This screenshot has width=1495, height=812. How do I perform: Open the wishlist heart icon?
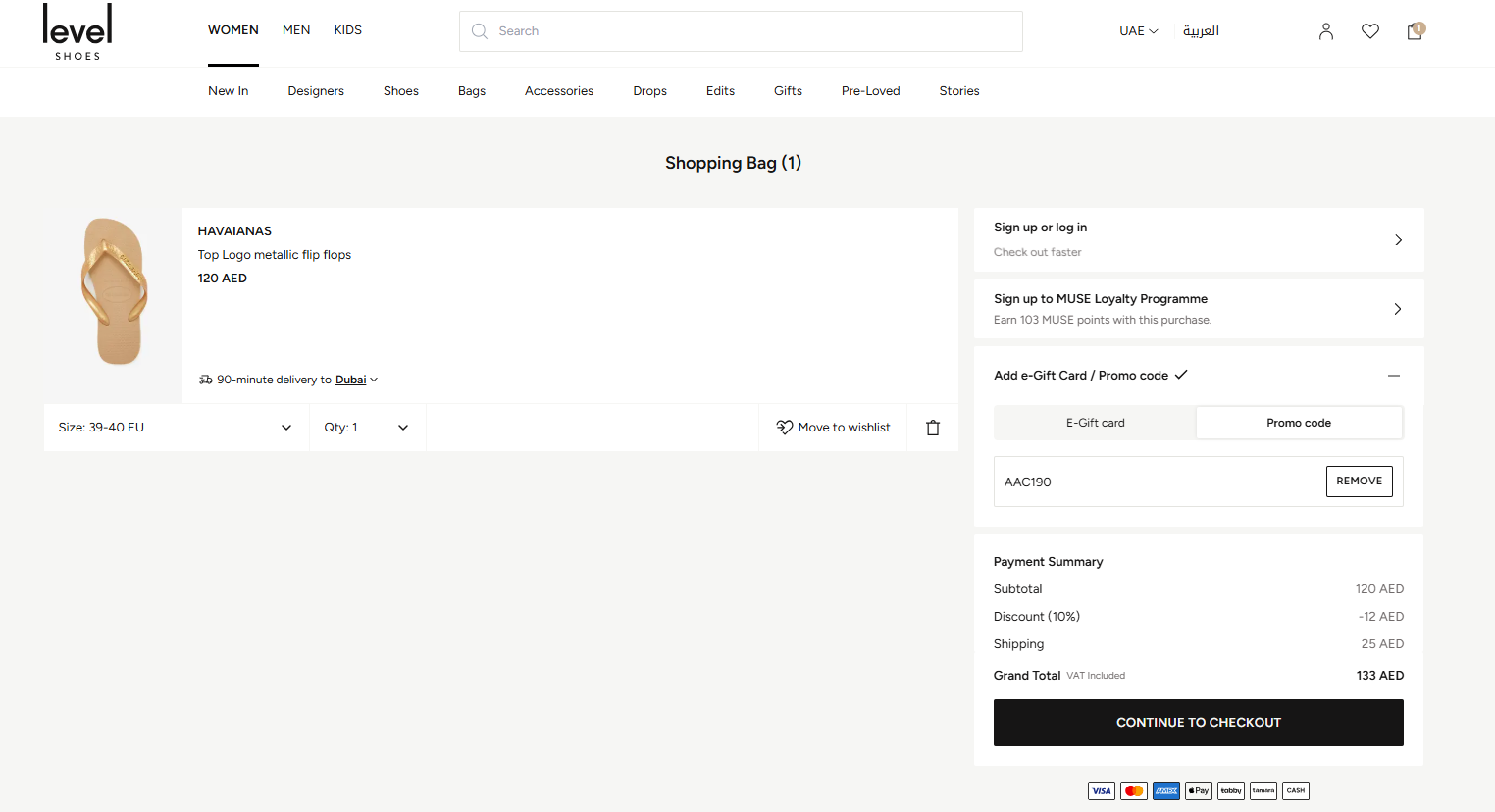click(1370, 31)
